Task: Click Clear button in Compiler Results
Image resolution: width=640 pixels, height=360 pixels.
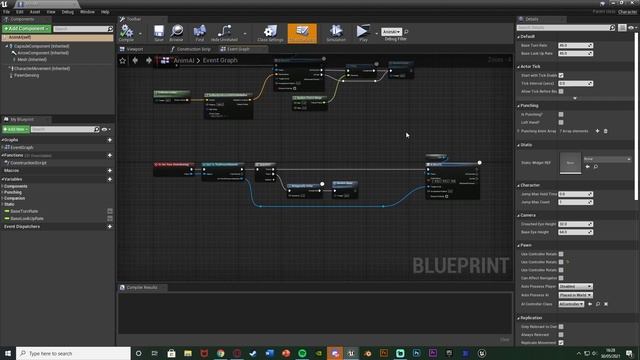Action: pos(505,340)
